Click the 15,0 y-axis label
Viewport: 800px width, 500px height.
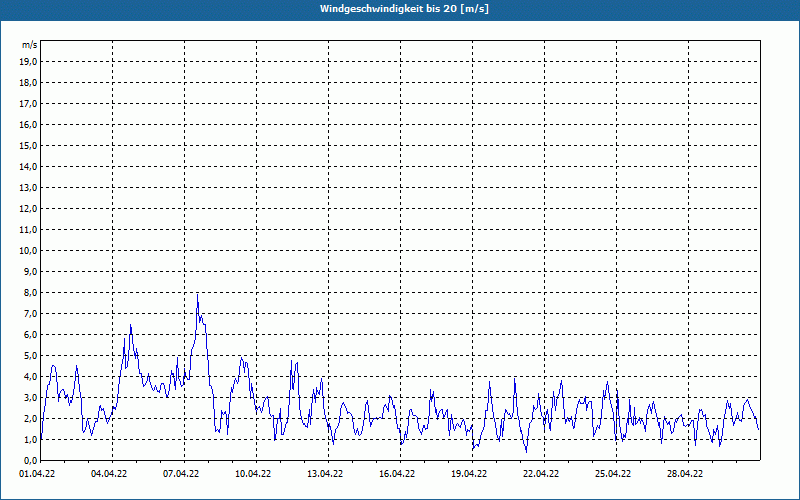pyautogui.click(x=28, y=145)
